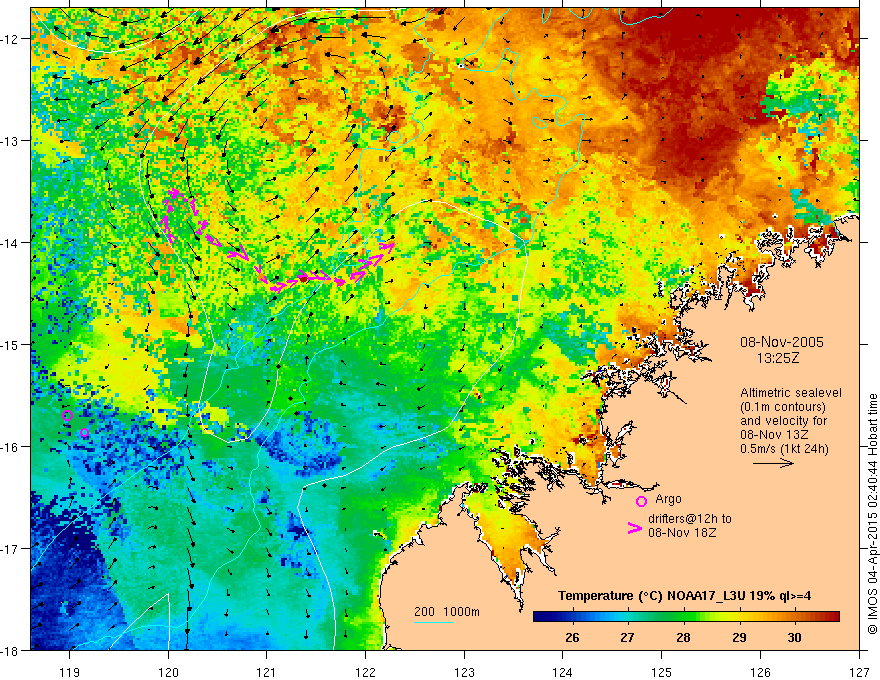This screenshot has height=680, width=880.
Task: Click the latitude axis label '-18'
Action: click(x=10, y=650)
